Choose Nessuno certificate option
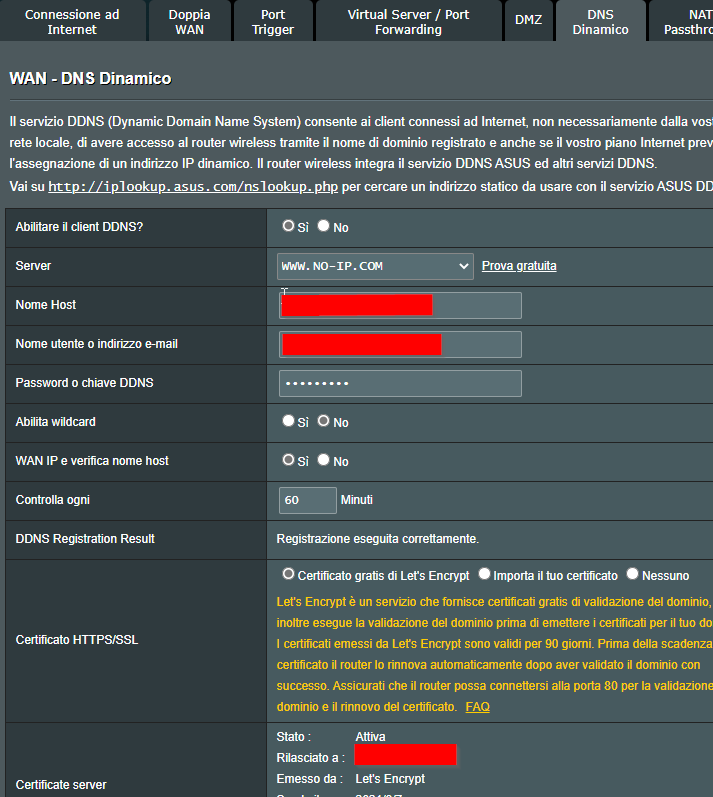Screen dimensions: 713x797 632,574
